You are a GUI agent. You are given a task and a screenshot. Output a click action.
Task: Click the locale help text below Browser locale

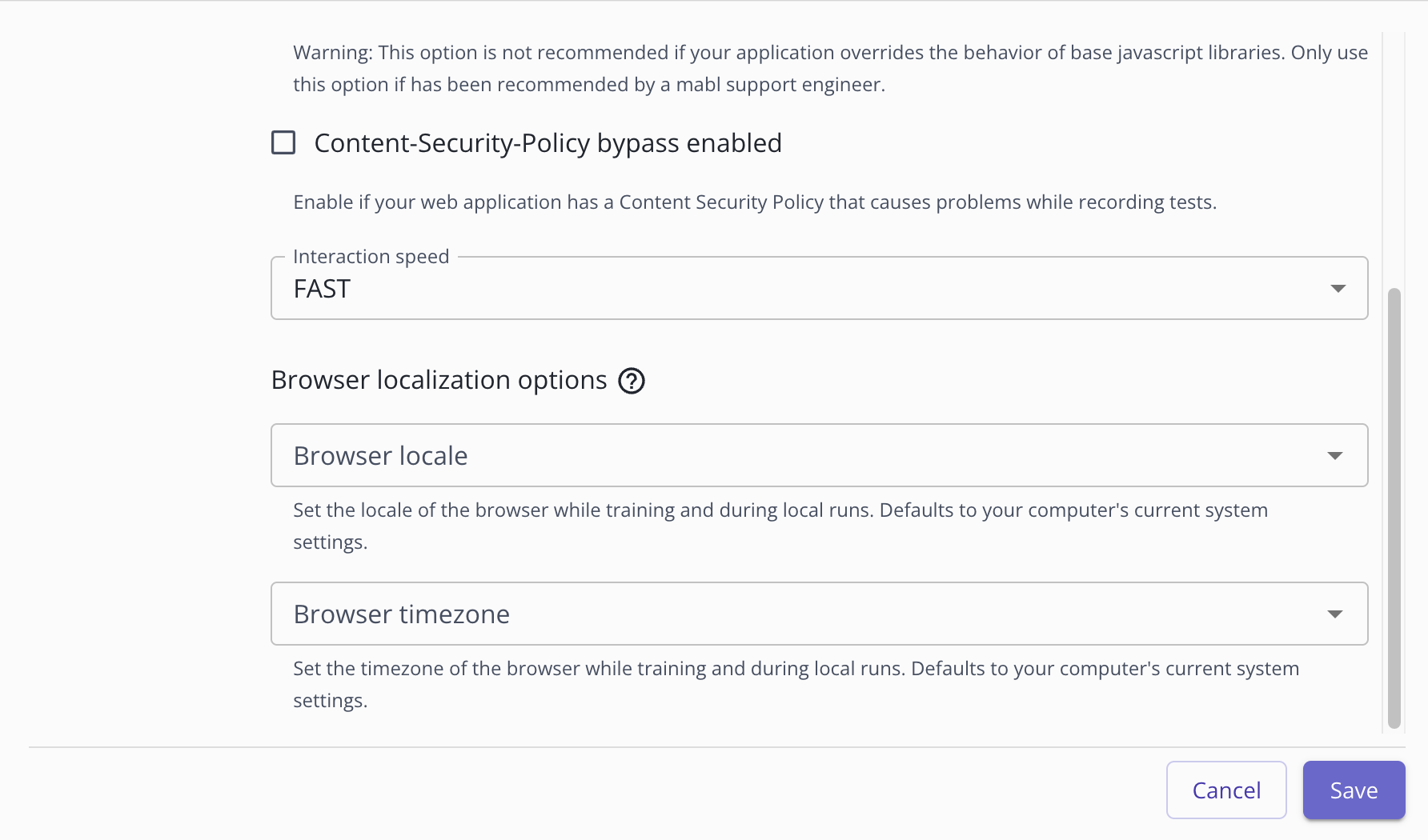pyautogui.click(x=780, y=510)
